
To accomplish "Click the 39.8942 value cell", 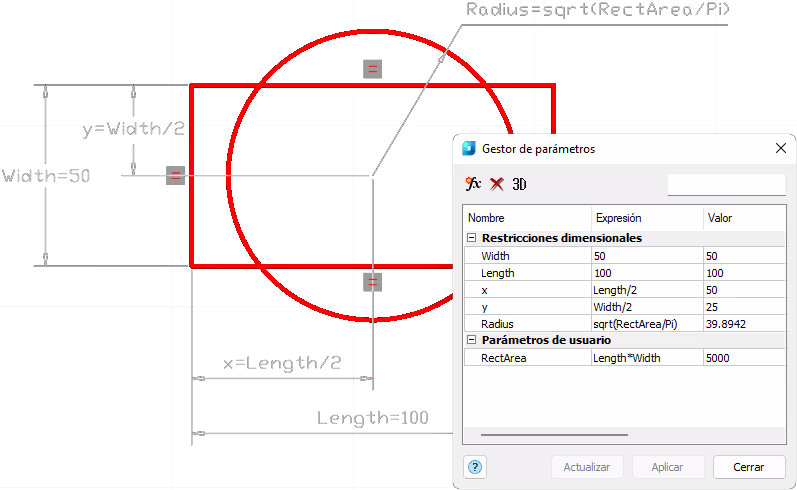I will tap(745, 324).
